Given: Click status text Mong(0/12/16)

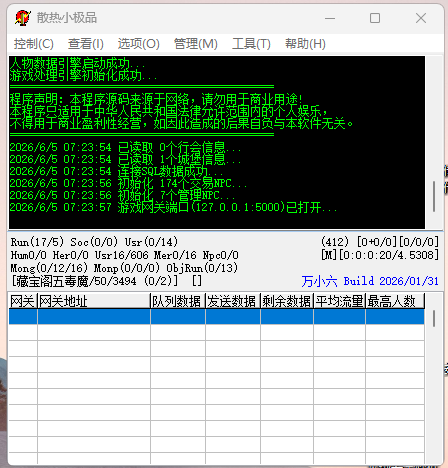Looking at the screenshot, I should 49,268.
